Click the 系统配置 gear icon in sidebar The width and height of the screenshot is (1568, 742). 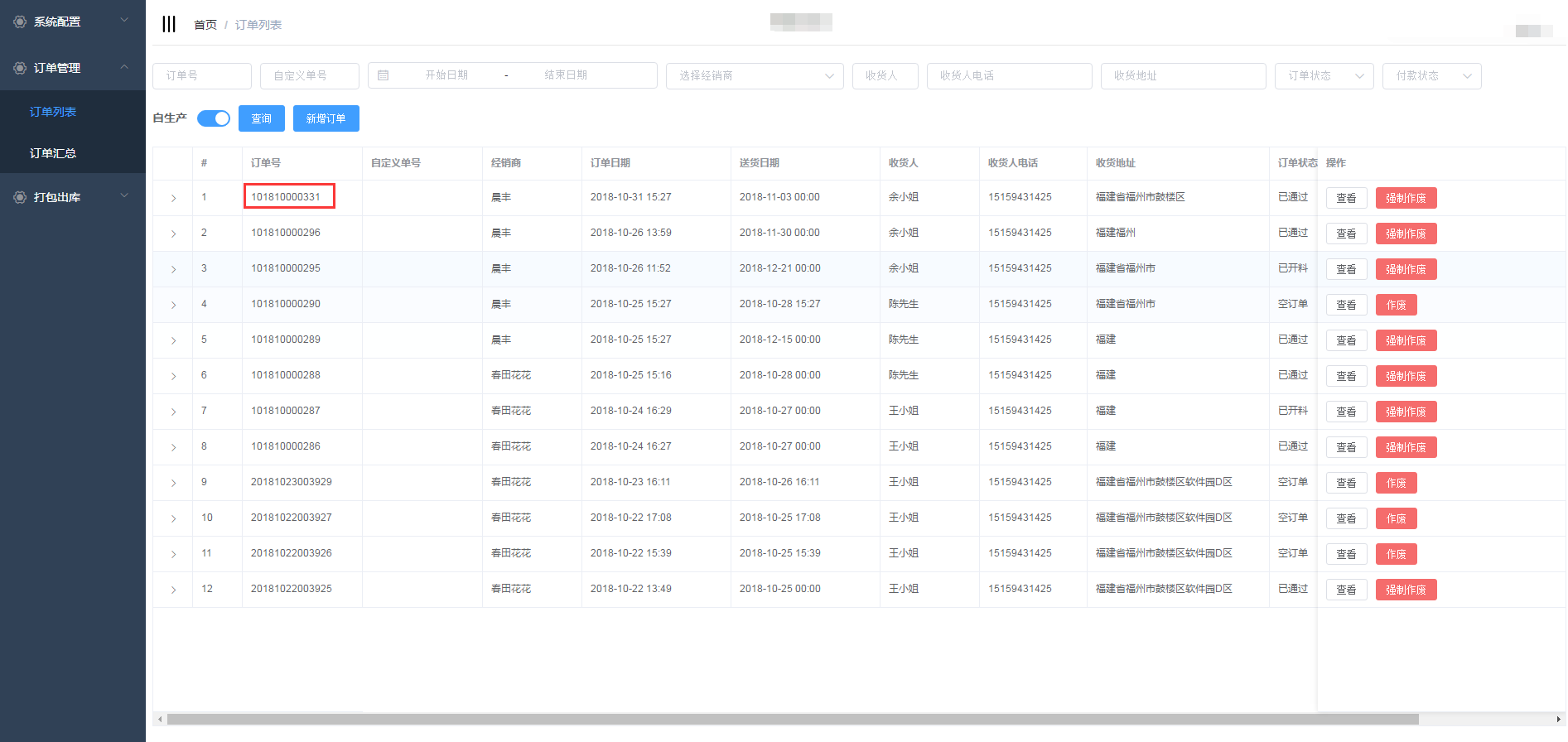click(20, 22)
